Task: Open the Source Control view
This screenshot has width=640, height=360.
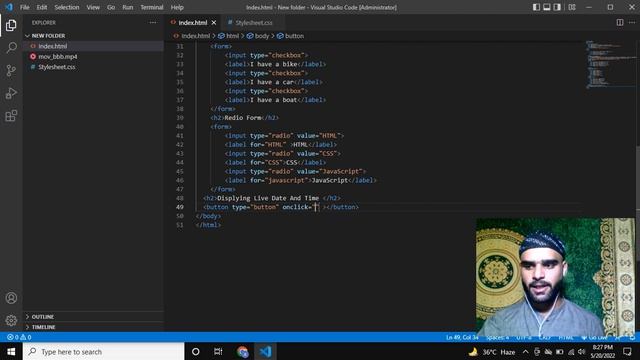Action: click(11, 71)
